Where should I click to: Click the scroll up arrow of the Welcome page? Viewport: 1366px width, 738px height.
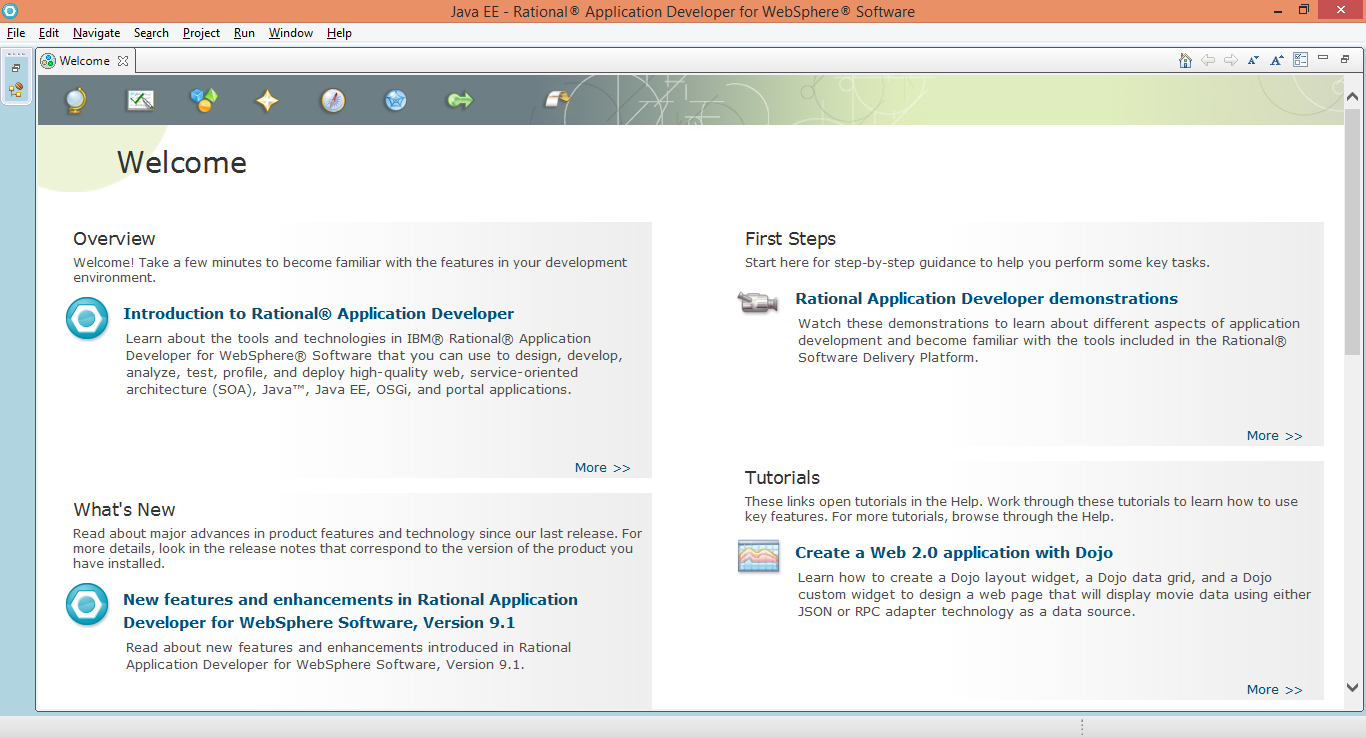(1353, 97)
